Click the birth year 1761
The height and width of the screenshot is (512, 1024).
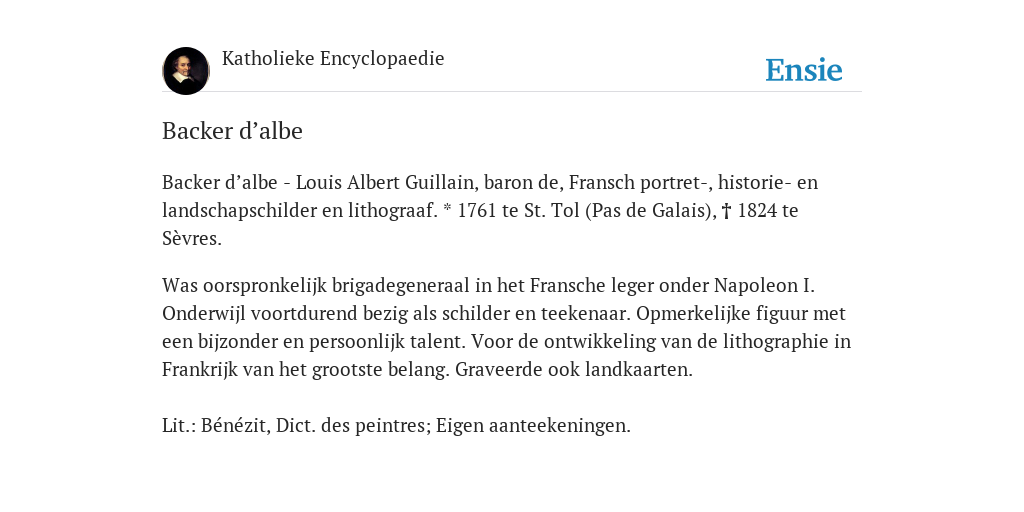tap(477, 211)
